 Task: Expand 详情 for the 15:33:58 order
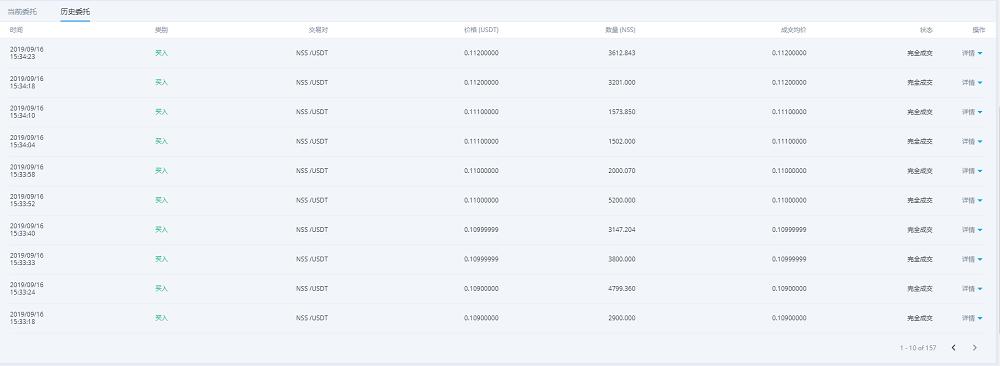pos(972,170)
